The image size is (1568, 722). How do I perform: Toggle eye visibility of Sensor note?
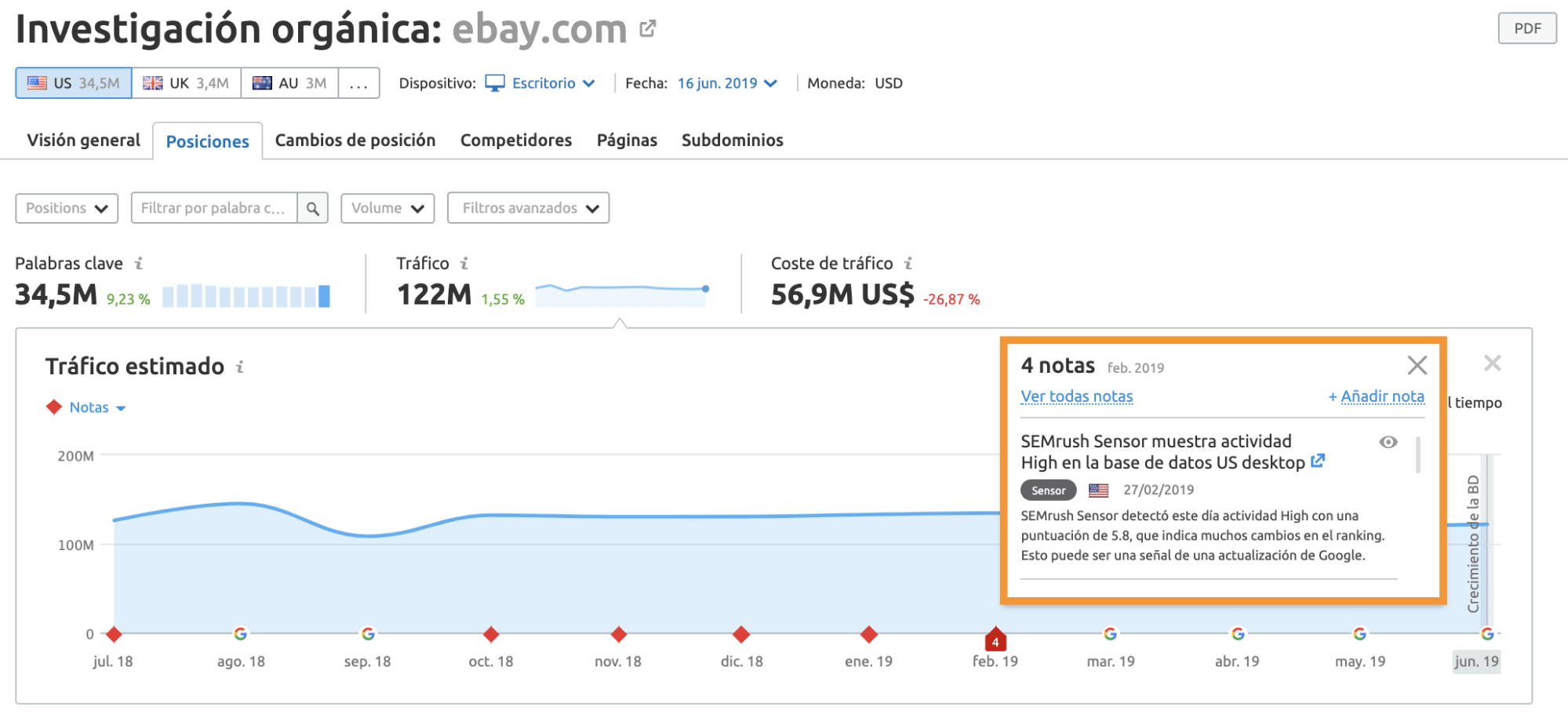coord(1388,442)
